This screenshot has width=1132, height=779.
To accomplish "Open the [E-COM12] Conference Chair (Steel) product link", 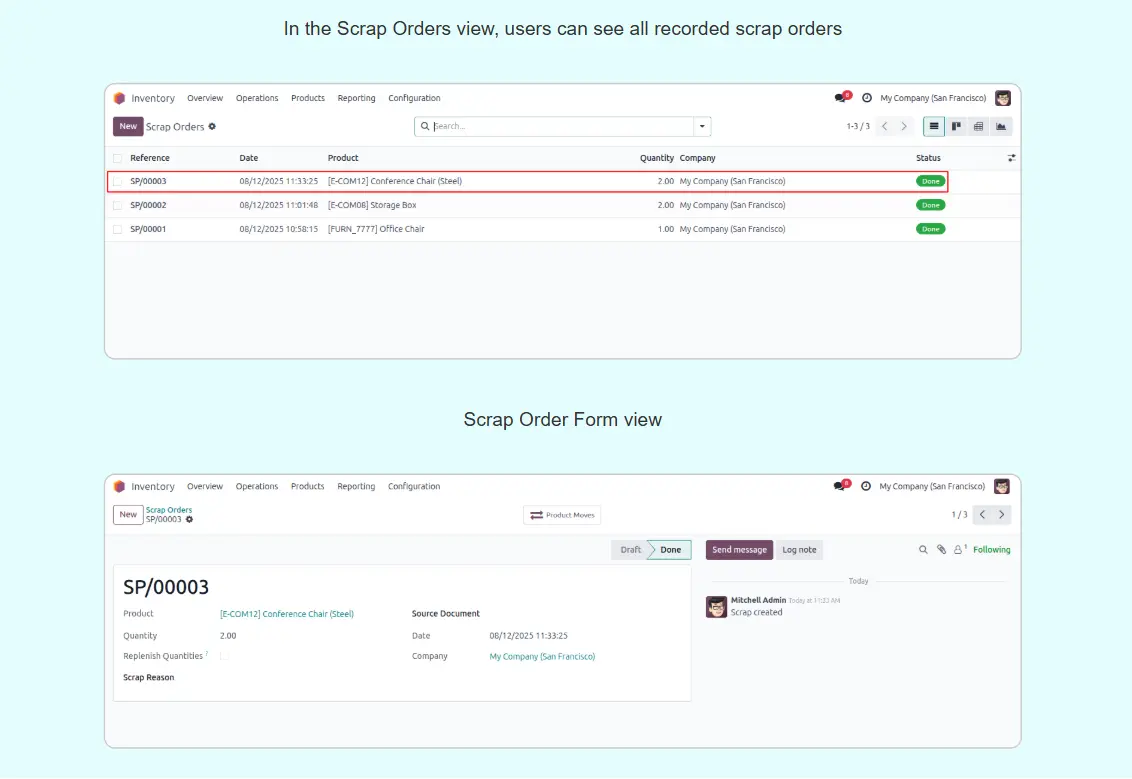I will point(287,614).
